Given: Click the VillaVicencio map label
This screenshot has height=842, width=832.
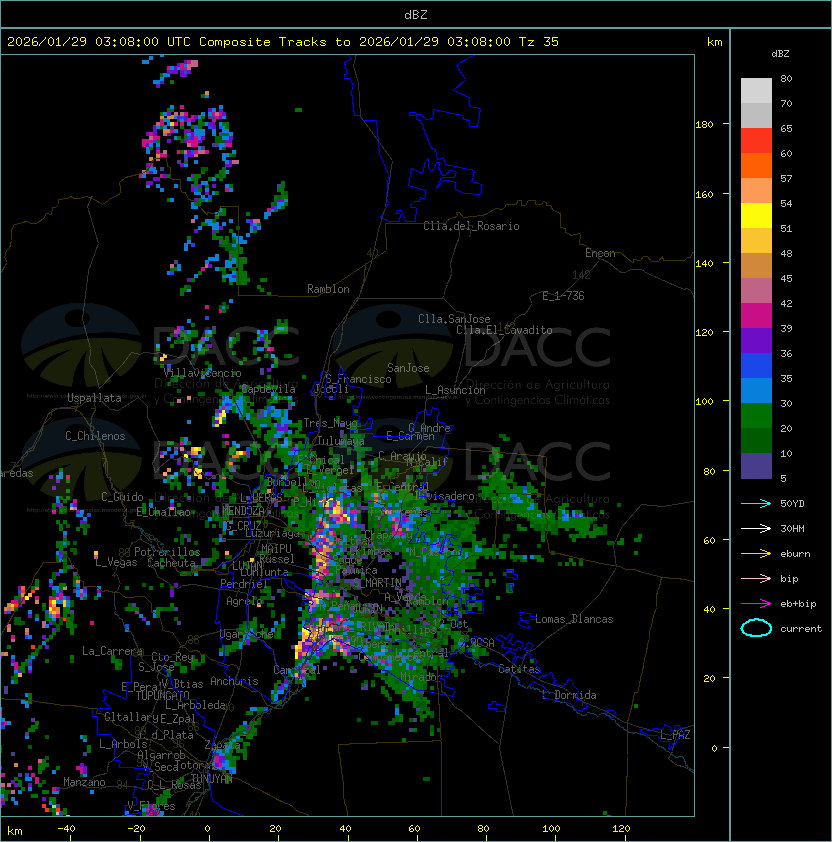Looking at the screenshot, I should [202, 373].
